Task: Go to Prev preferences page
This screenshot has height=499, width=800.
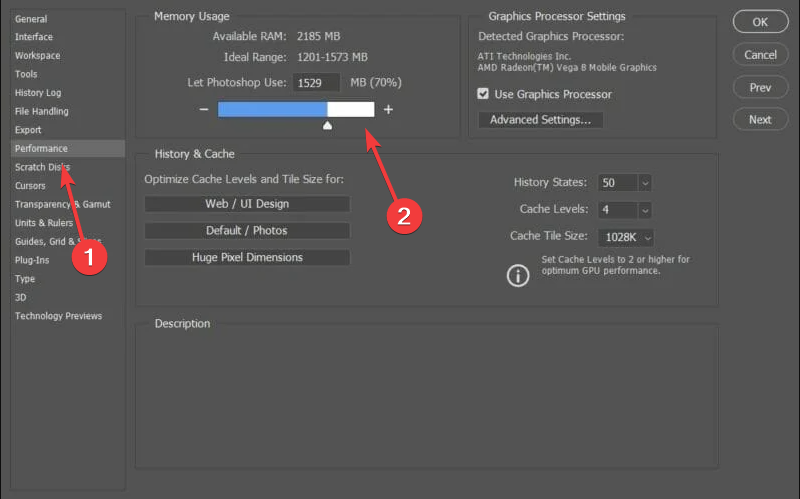Action: click(760, 87)
